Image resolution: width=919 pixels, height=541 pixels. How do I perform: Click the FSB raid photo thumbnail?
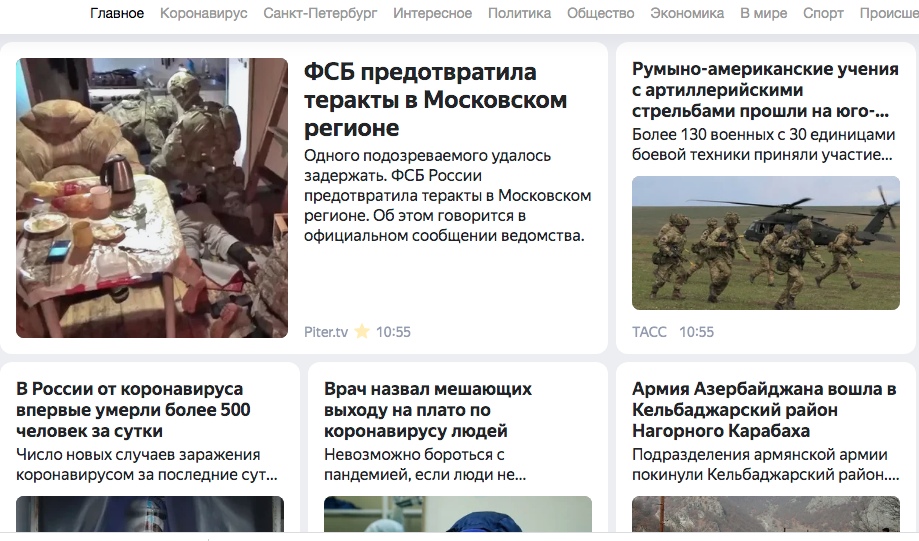click(x=152, y=198)
